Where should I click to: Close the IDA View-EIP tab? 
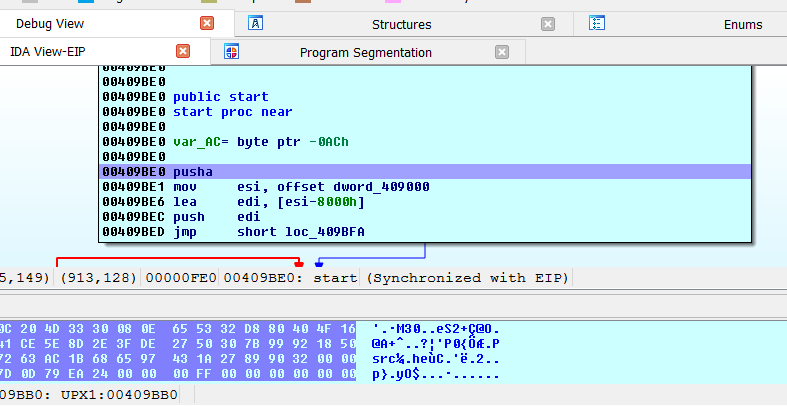coord(183,52)
